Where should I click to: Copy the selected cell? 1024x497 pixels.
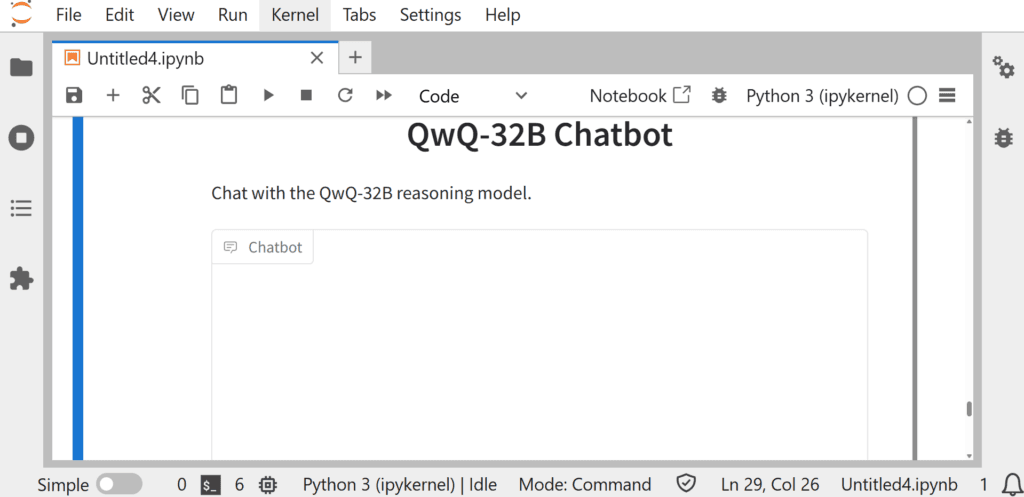pyautogui.click(x=190, y=96)
